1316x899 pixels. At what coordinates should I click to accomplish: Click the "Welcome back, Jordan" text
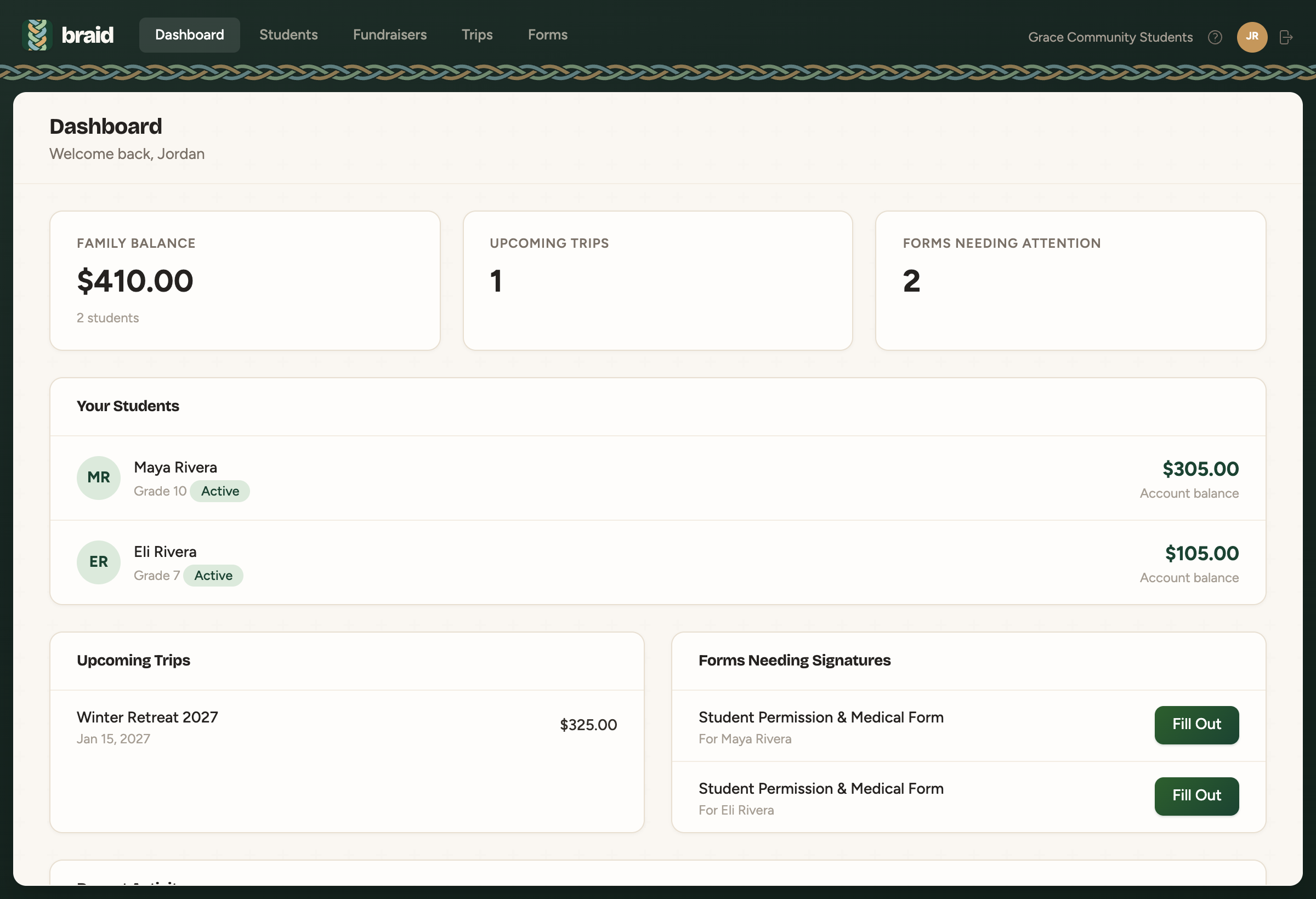click(127, 154)
